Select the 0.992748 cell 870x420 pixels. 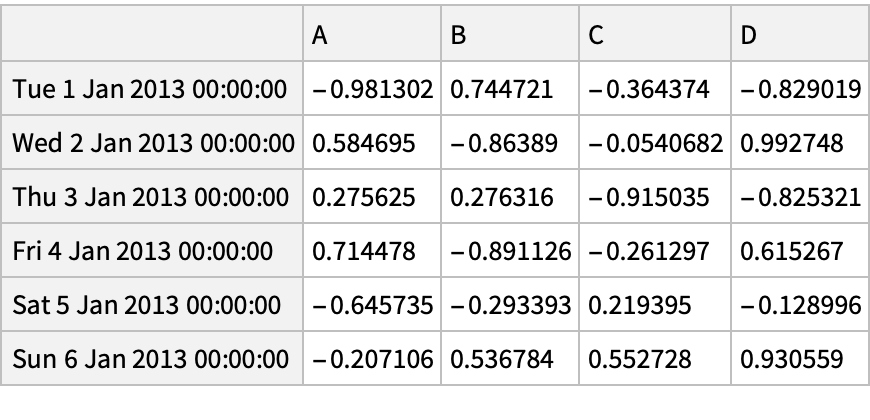coord(798,144)
